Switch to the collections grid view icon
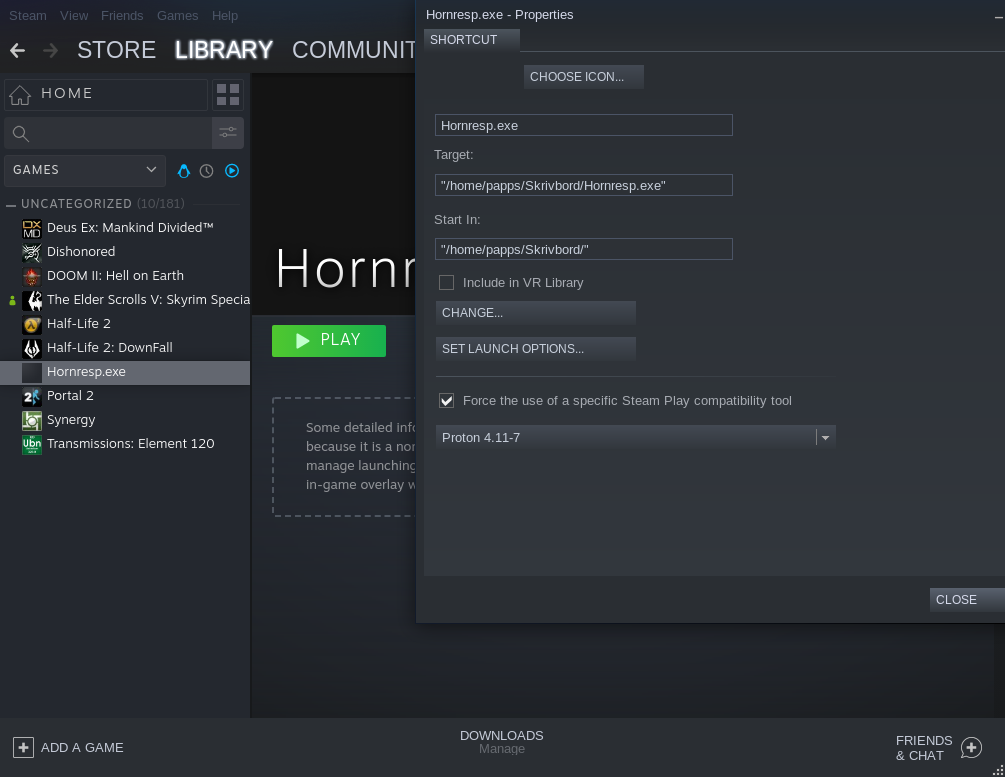Image resolution: width=1005 pixels, height=777 pixels. (x=228, y=94)
